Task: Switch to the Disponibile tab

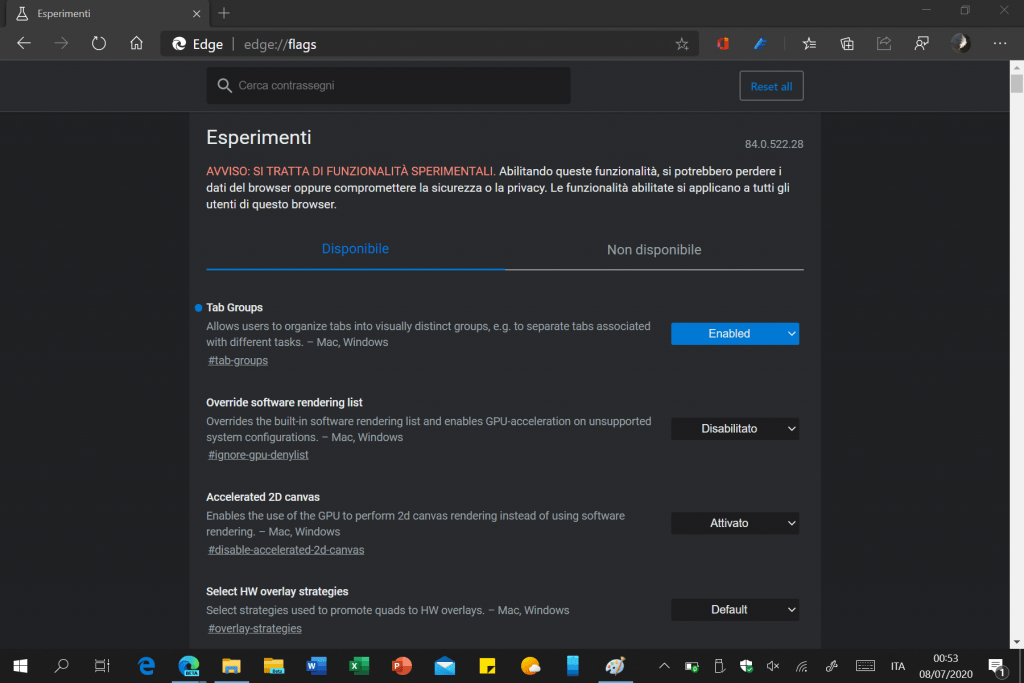Action: [x=355, y=249]
